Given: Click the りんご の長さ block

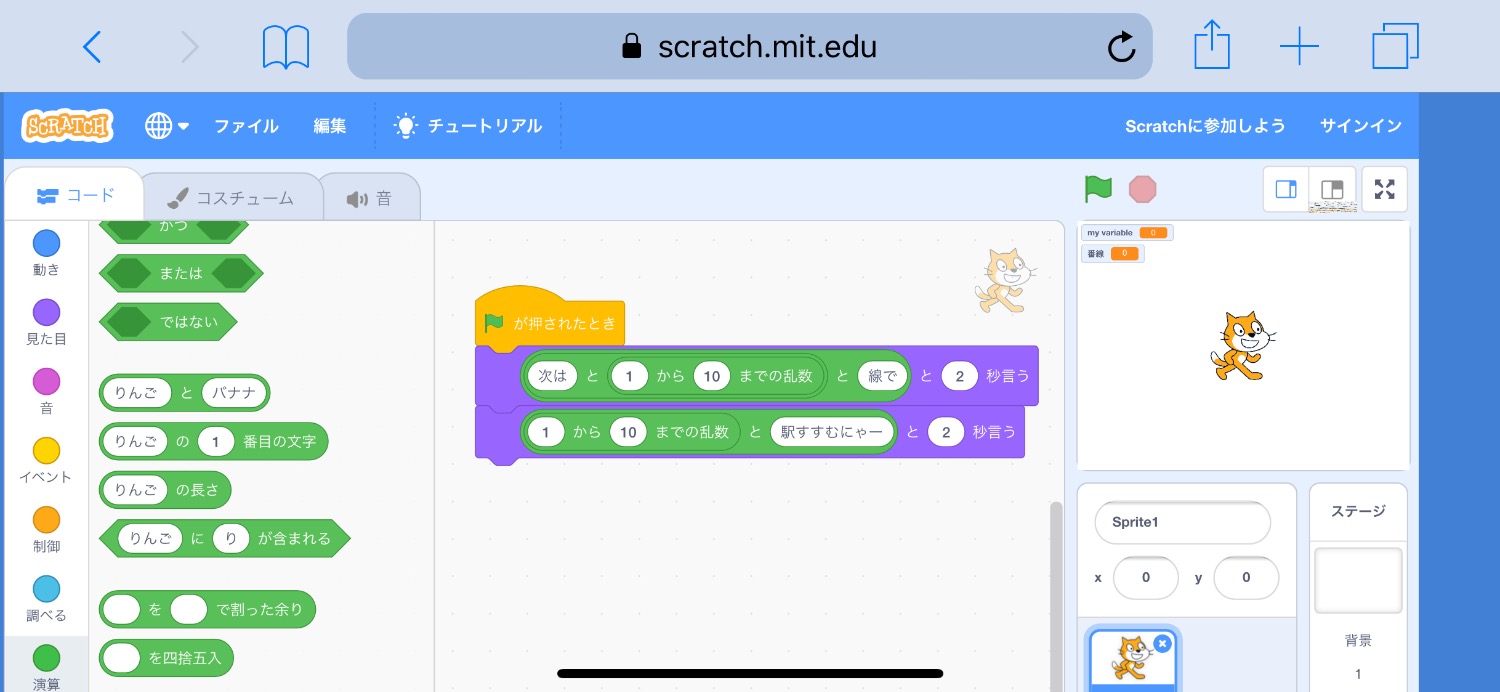Looking at the screenshot, I should [x=165, y=490].
